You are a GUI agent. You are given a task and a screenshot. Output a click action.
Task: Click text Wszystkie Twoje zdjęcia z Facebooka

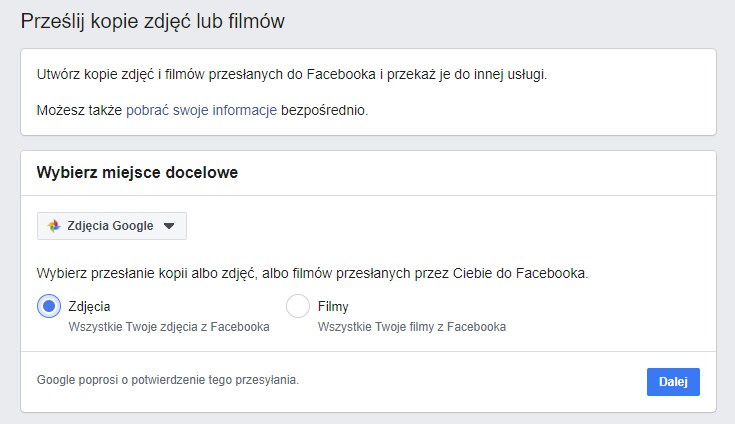click(x=169, y=327)
